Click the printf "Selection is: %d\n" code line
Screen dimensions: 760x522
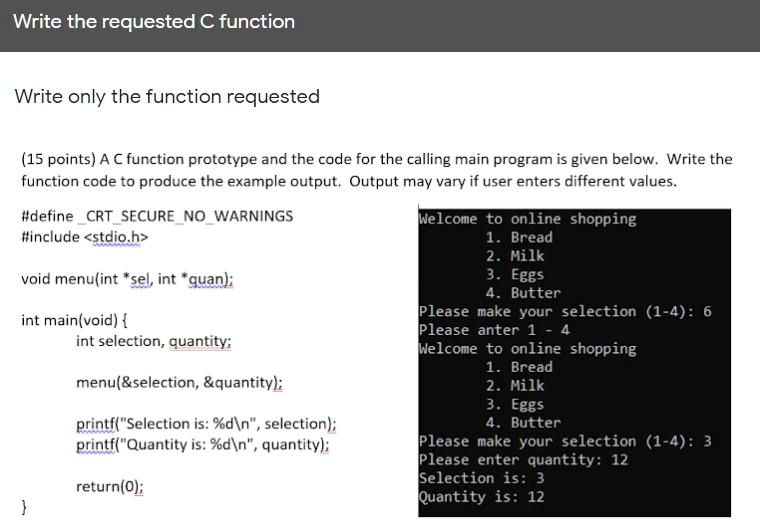[206, 424]
